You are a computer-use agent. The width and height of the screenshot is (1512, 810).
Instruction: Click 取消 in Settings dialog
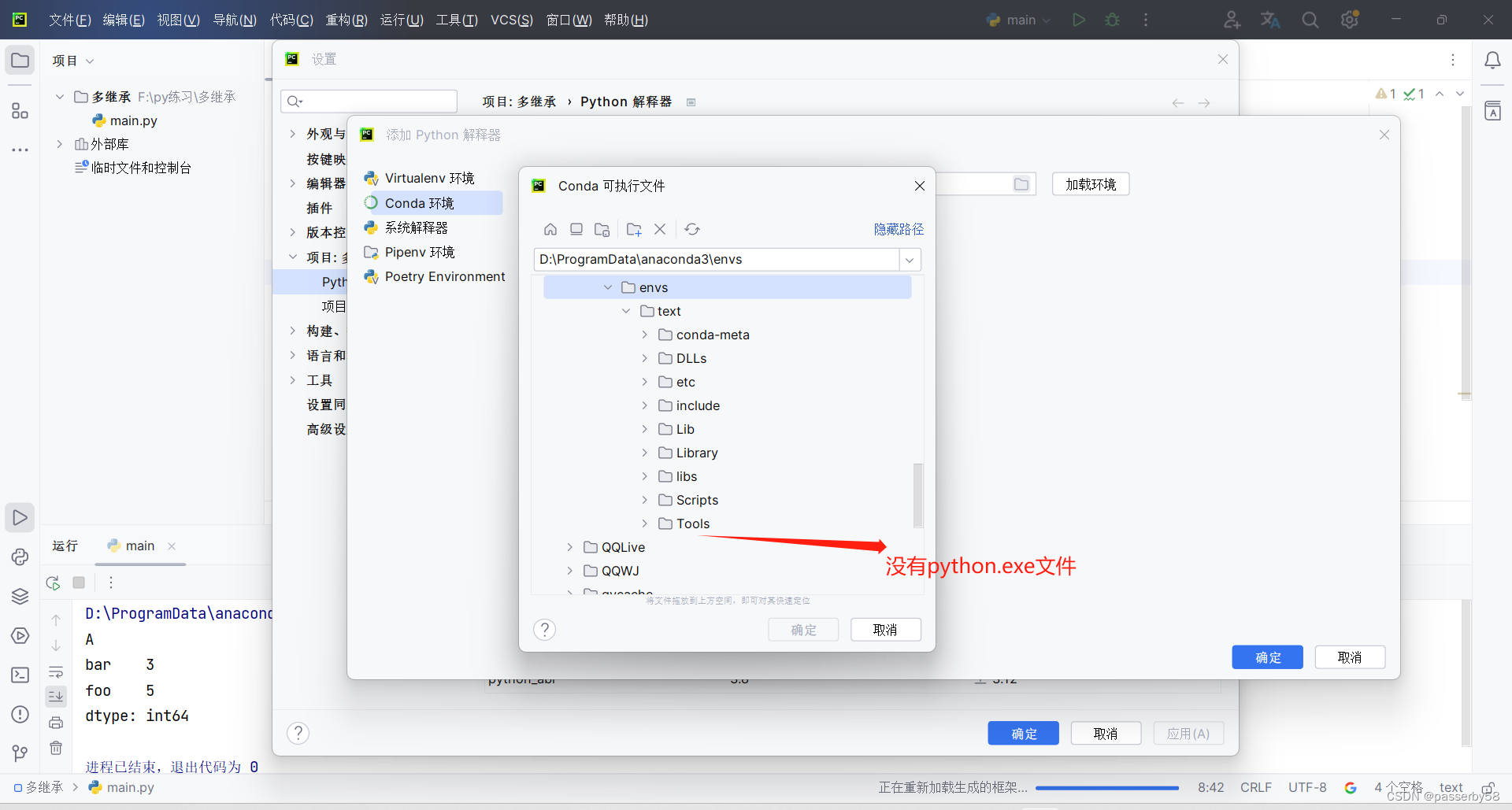pos(1106,734)
